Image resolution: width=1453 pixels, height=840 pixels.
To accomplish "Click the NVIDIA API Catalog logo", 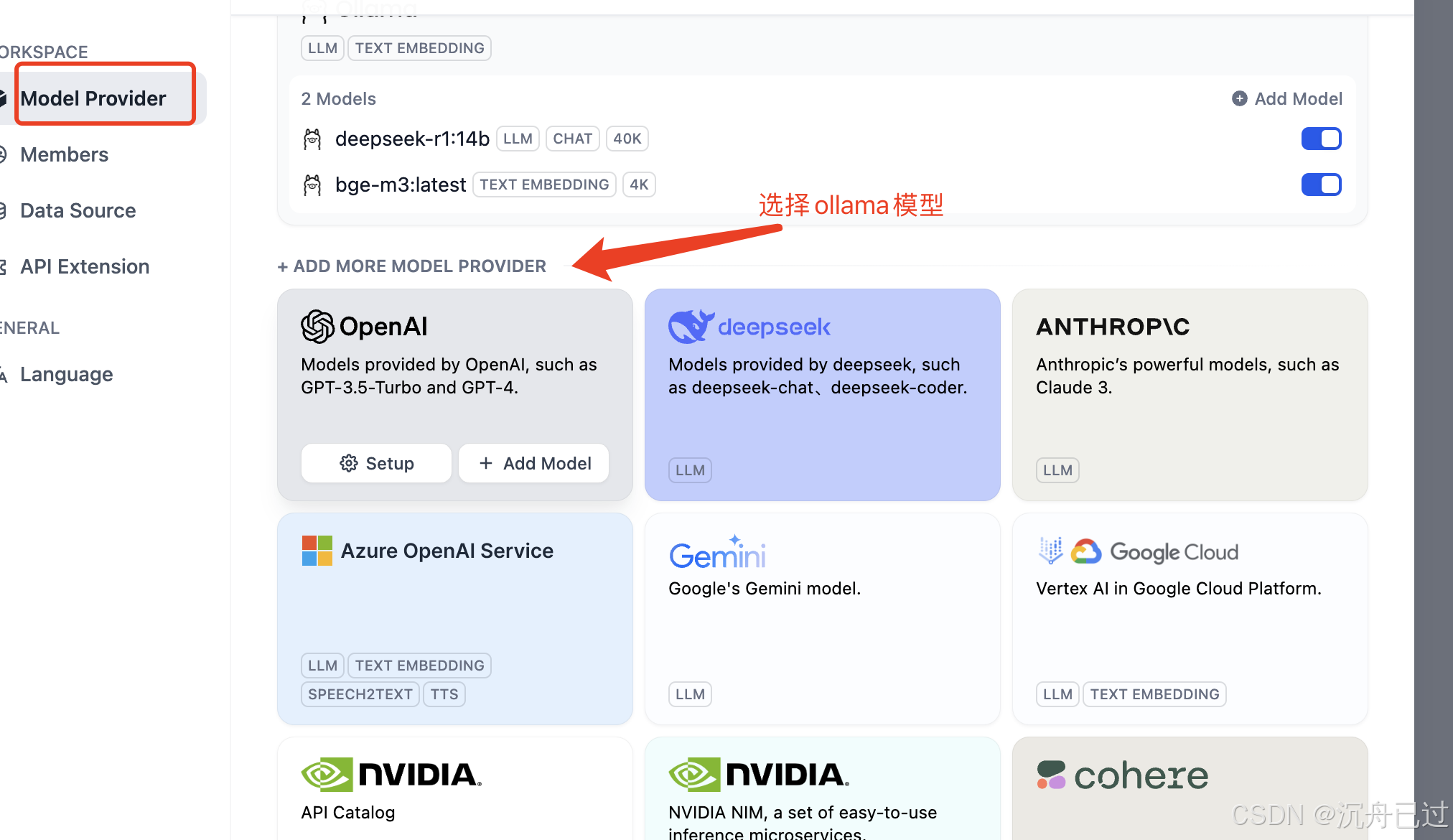I will 391,775.
